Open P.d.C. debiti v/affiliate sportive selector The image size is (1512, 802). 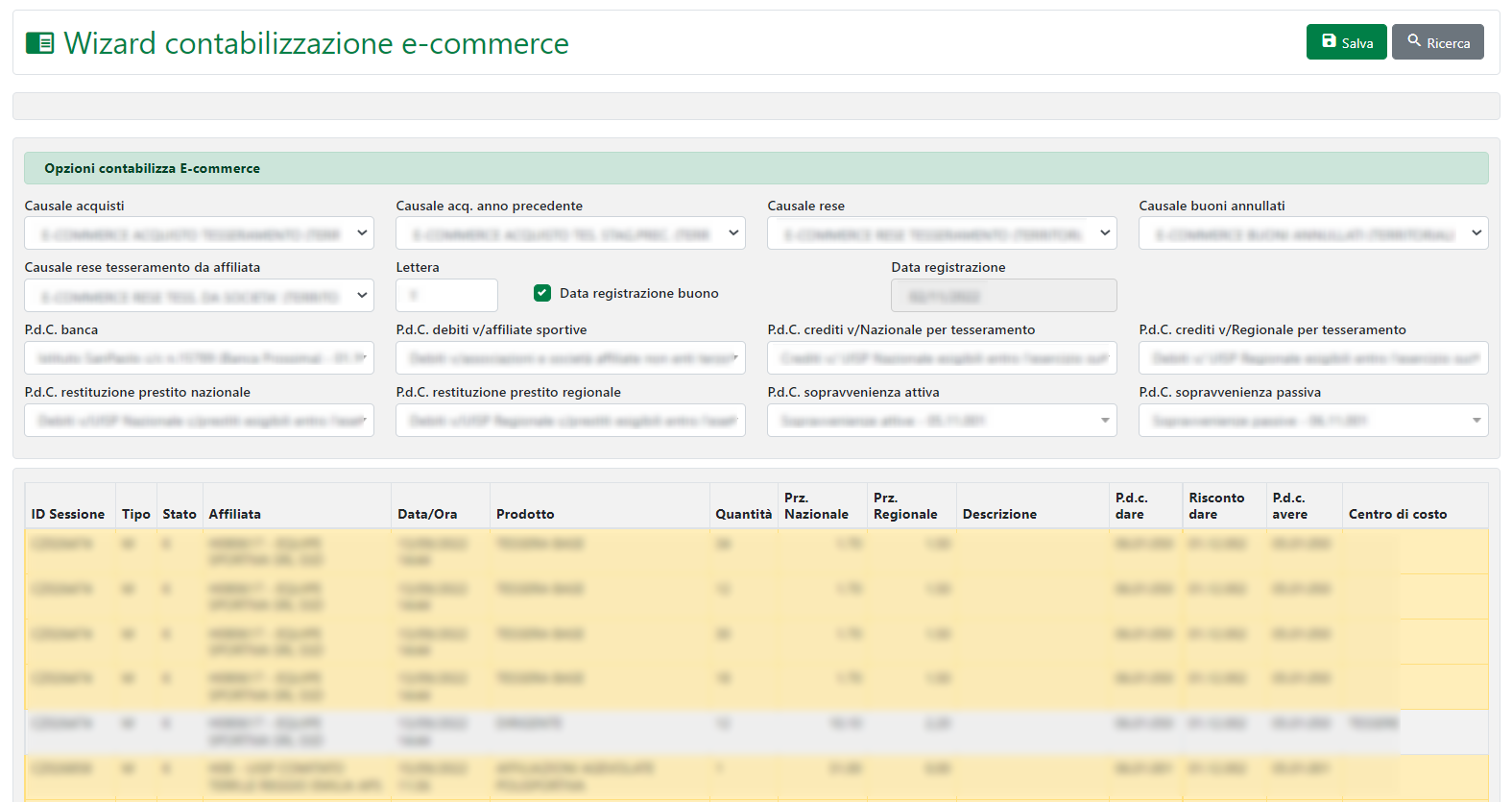[570, 358]
